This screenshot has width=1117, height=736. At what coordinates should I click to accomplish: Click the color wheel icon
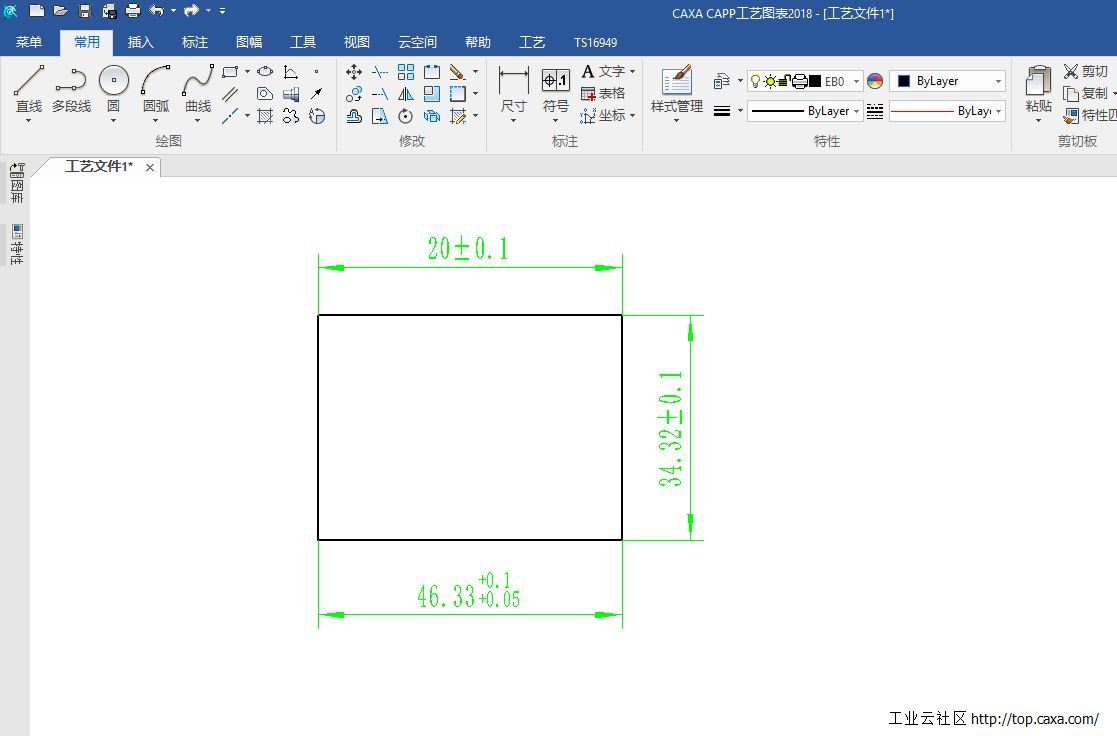pos(875,82)
